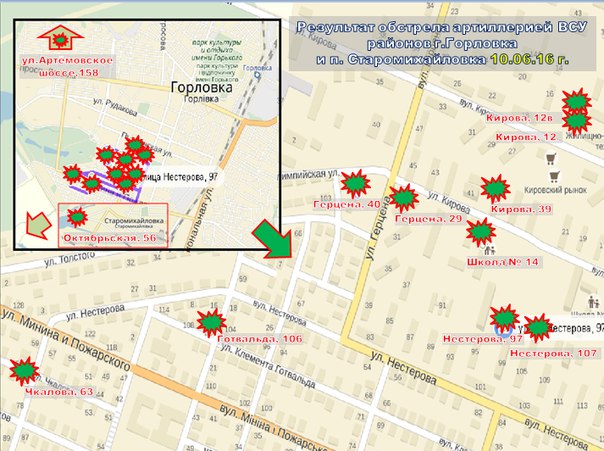The image size is (604, 451).
Task: Click the ул. Толстого street label
Action: [x=69, y=259]
